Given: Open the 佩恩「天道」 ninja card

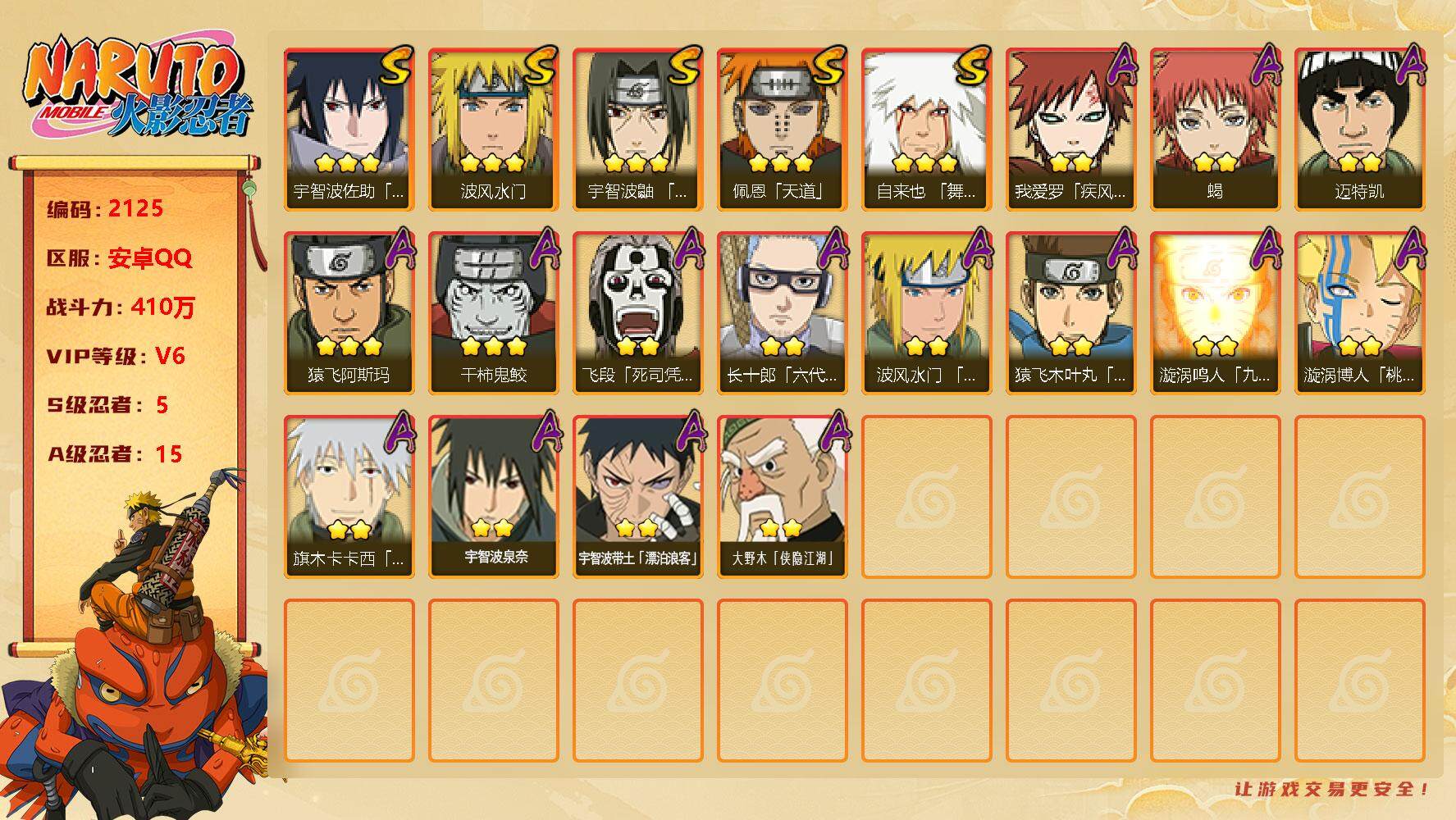Looking at the screenshot, I should (782, 130).
